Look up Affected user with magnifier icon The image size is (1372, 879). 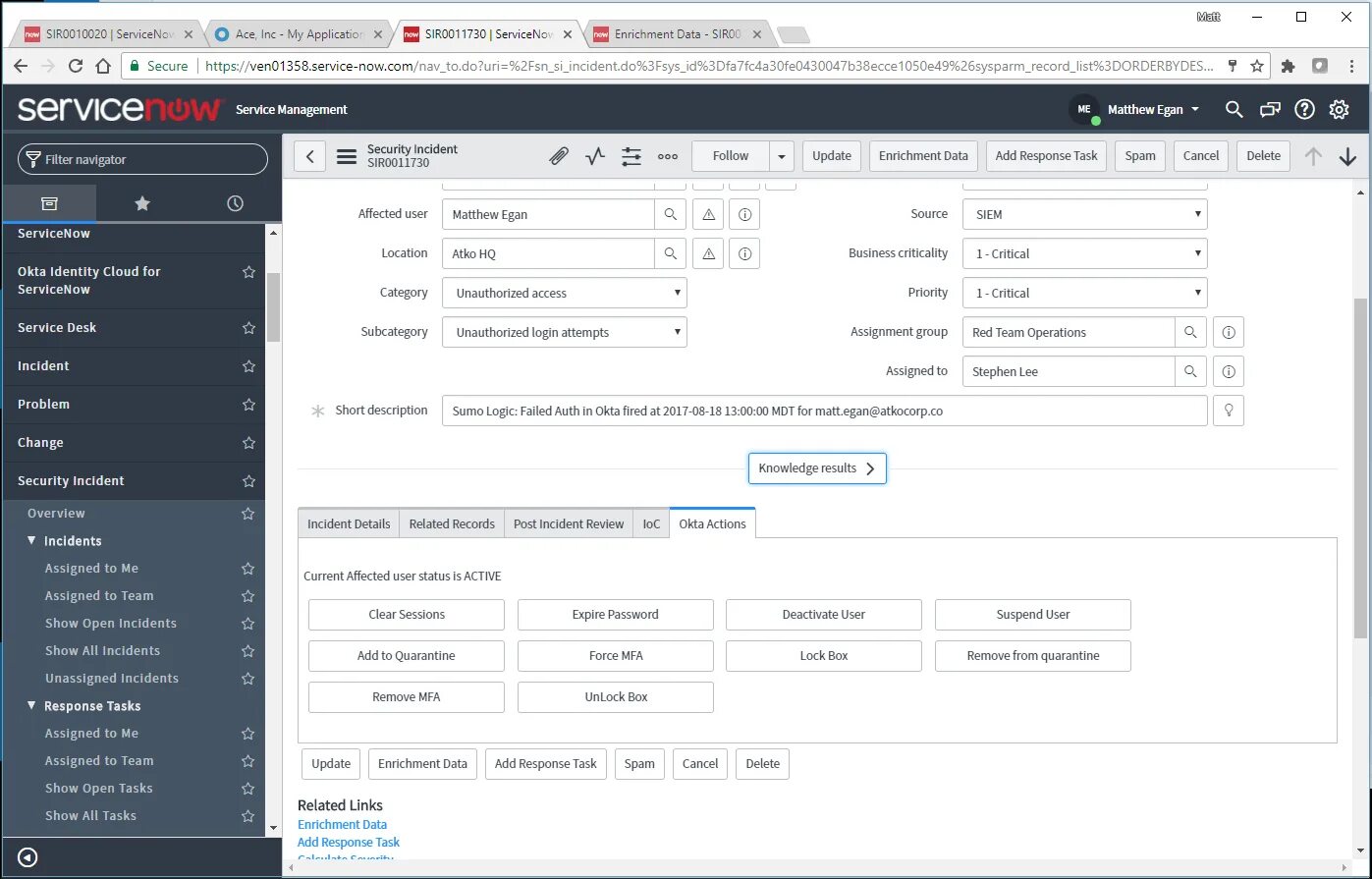coord(670,214)
